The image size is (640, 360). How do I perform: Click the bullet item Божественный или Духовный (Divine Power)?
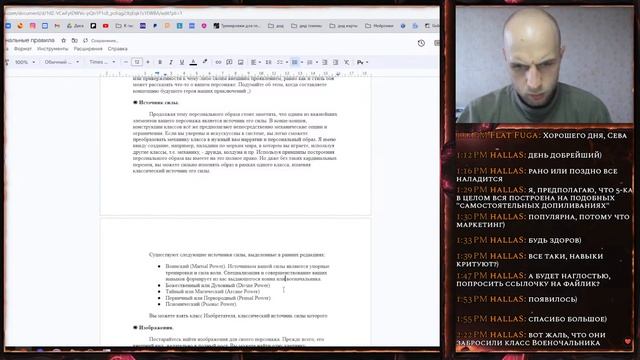(x=218, y=285)
